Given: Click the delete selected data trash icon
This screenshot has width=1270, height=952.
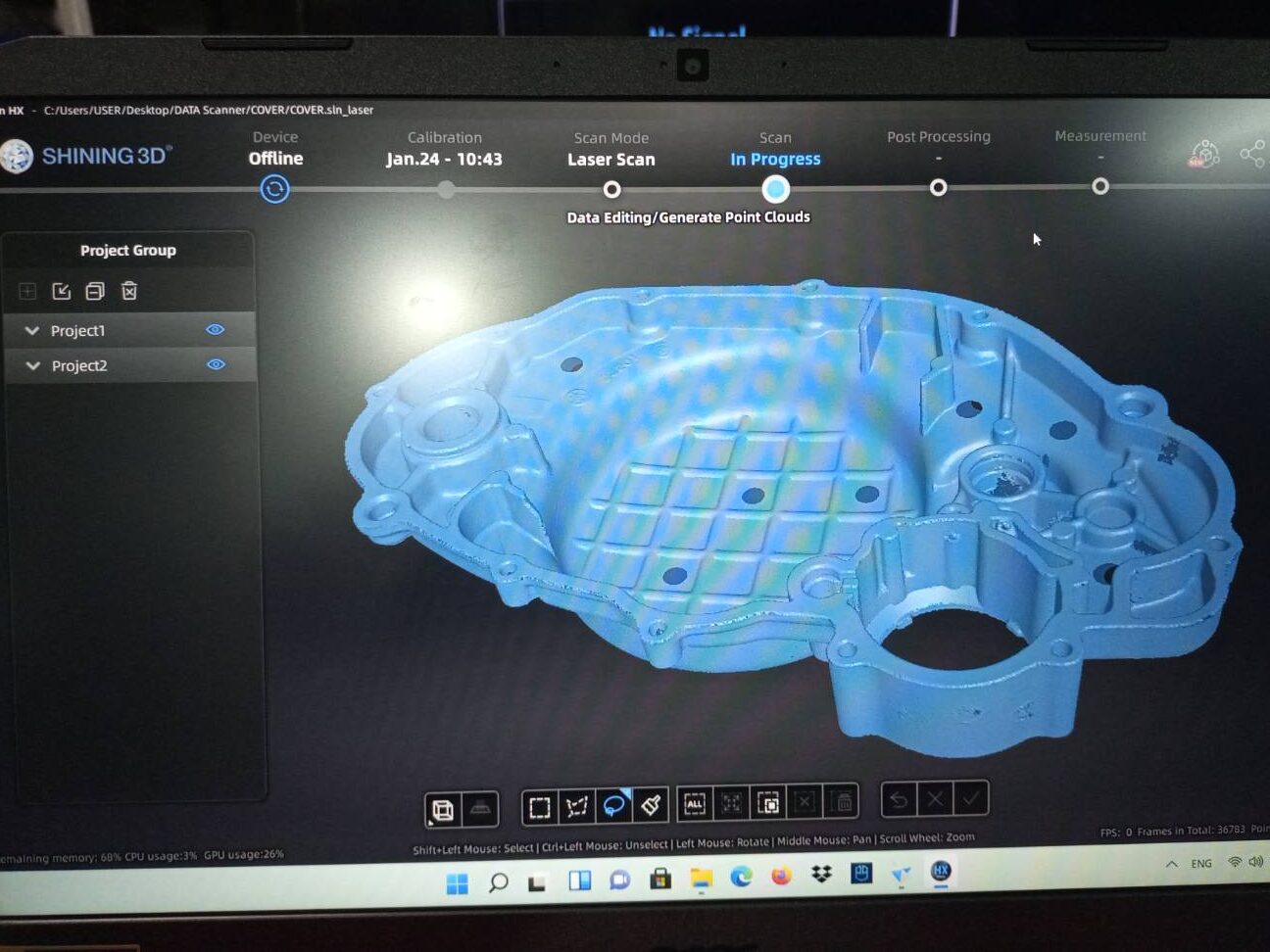Looking at the screenshot, I should 843,802.
